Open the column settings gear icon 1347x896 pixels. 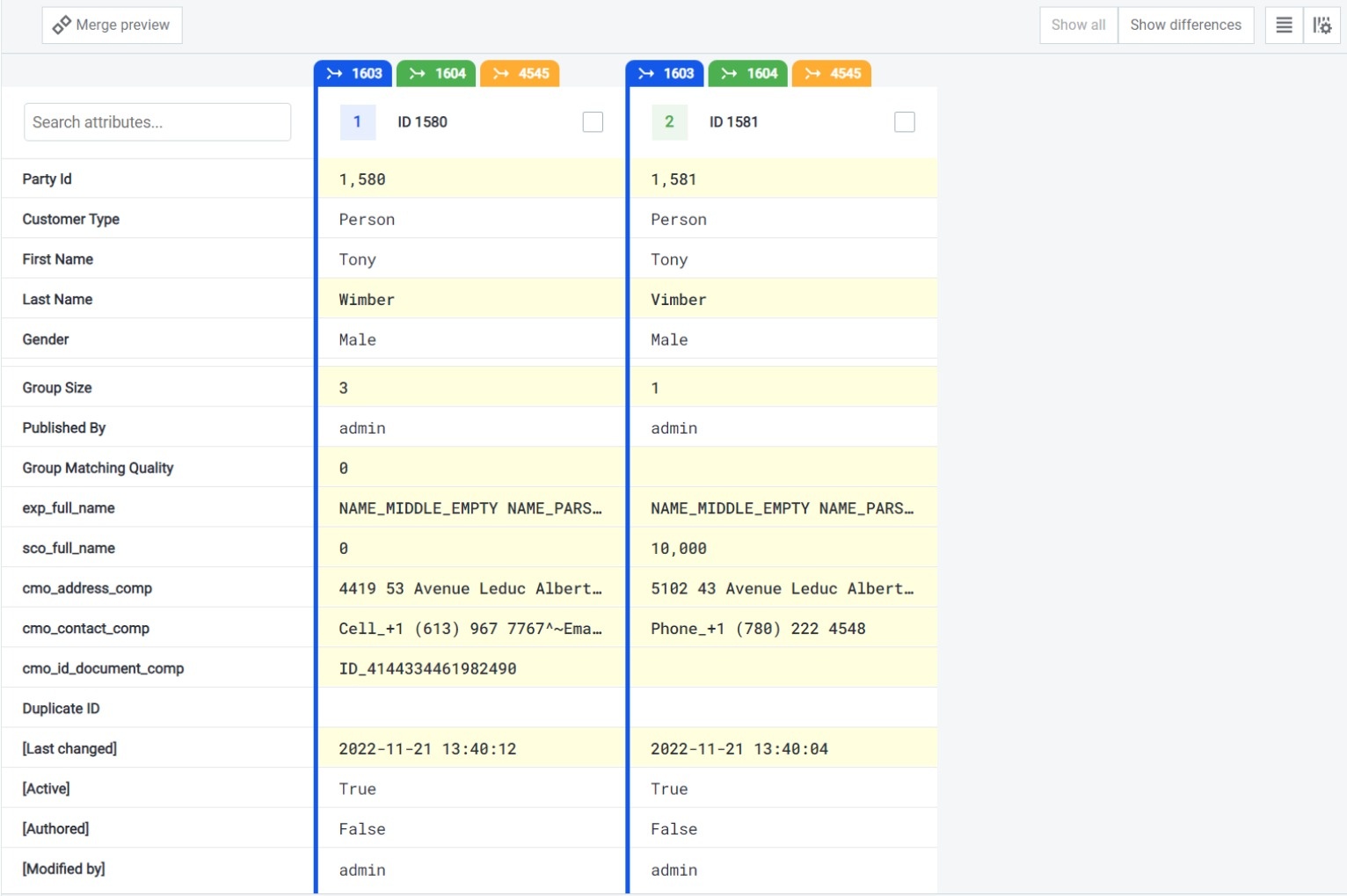(x=1322, y=25)
